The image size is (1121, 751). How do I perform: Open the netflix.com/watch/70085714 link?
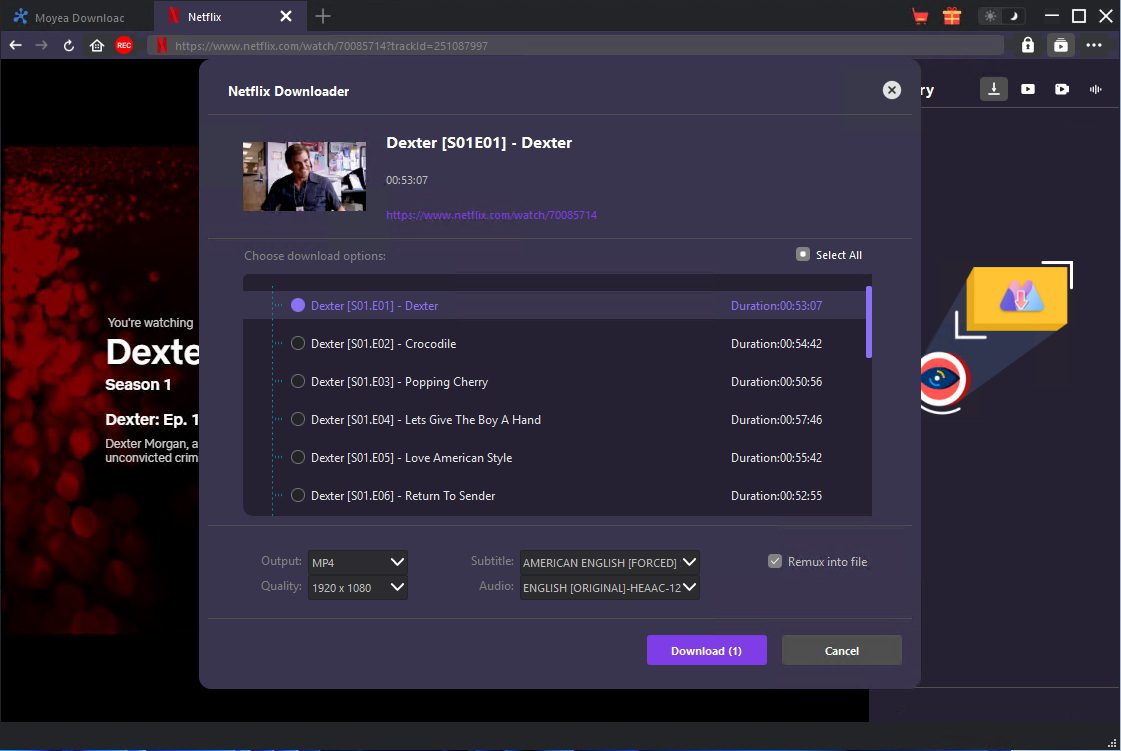tap(491, 215)
